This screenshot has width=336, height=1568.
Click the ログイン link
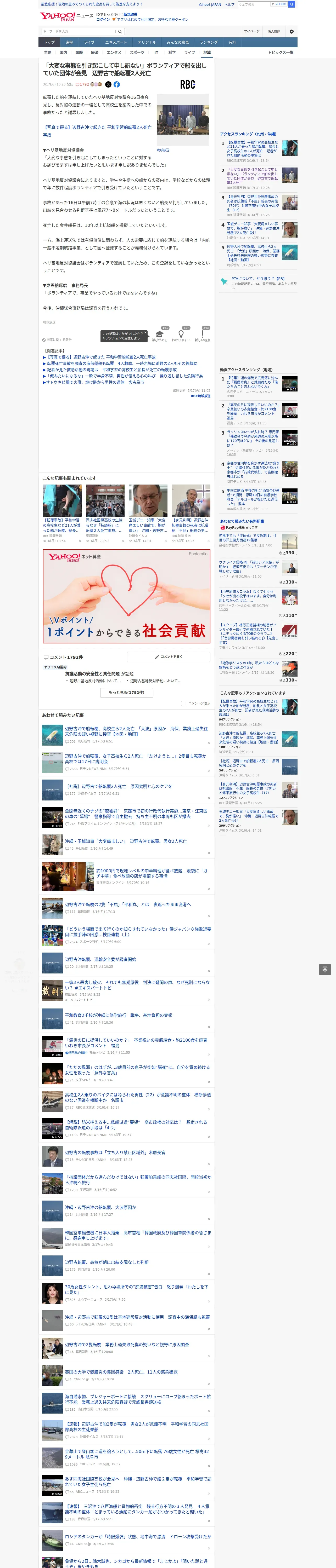(x=103, y=20)
